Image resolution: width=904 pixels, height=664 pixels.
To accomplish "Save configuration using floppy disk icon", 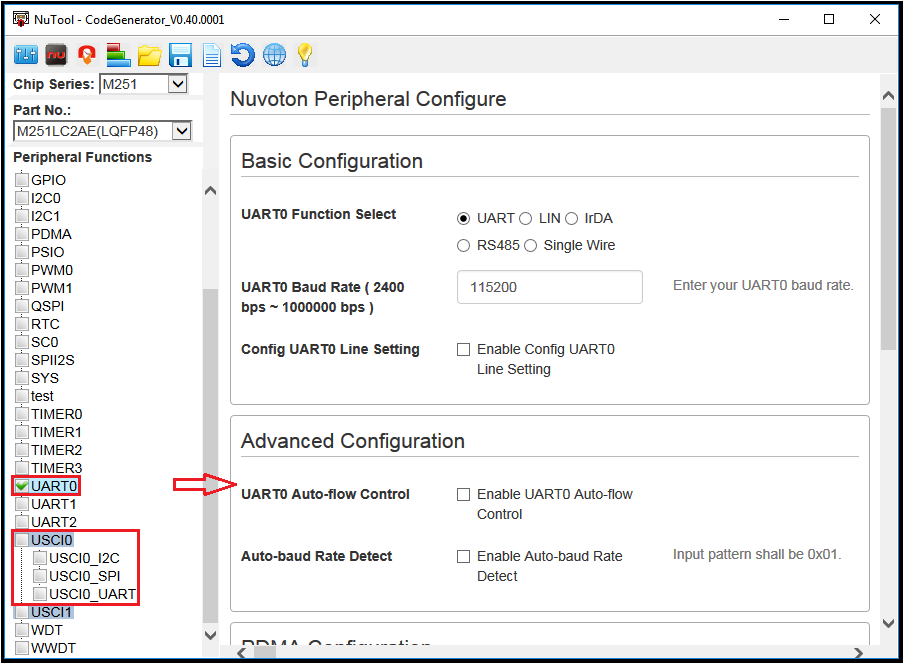I will [x=180, y=55].
